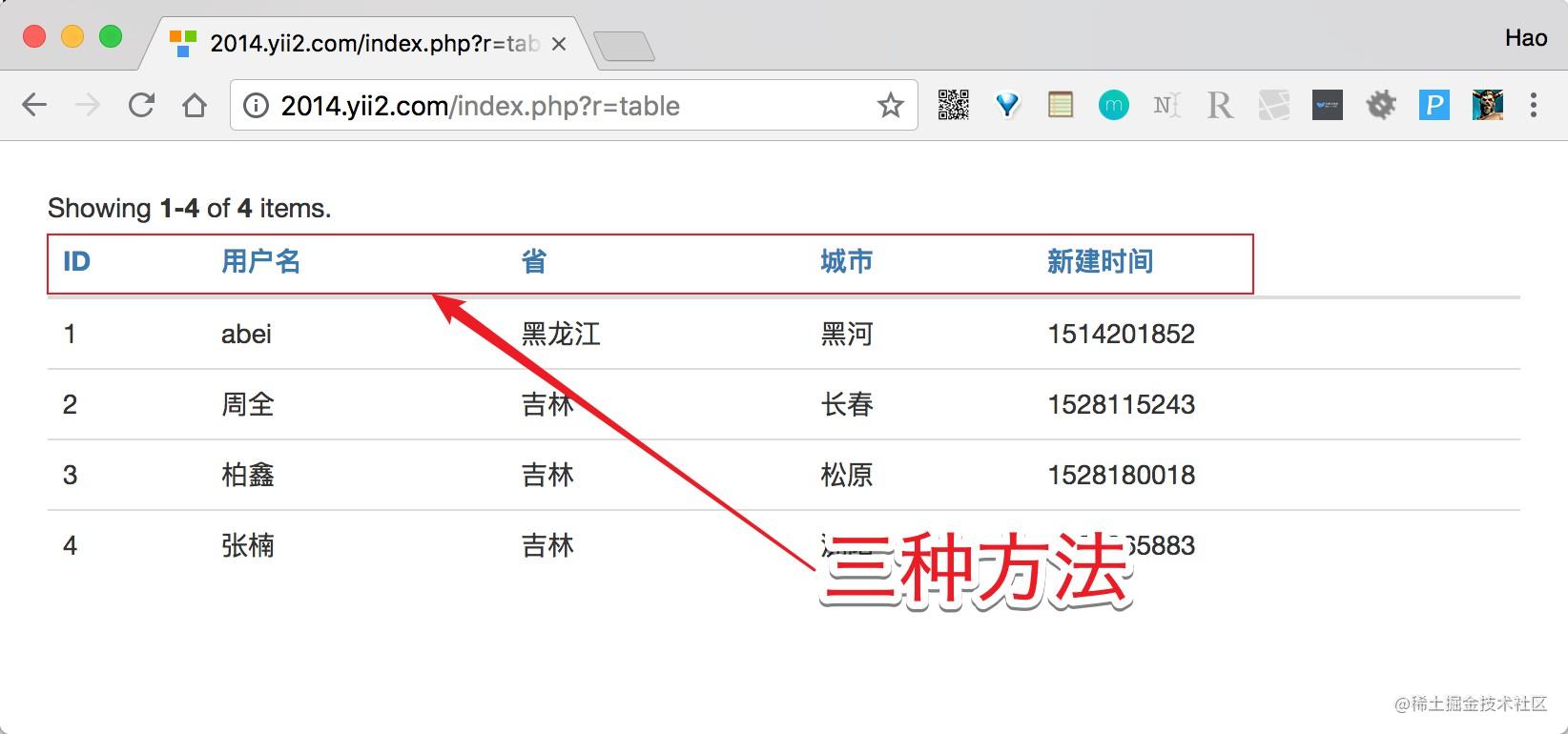This screenshot has width=1568, height=734.
Task: Open the browser home page
Action: pyautogui.click(x=195, y=105)
